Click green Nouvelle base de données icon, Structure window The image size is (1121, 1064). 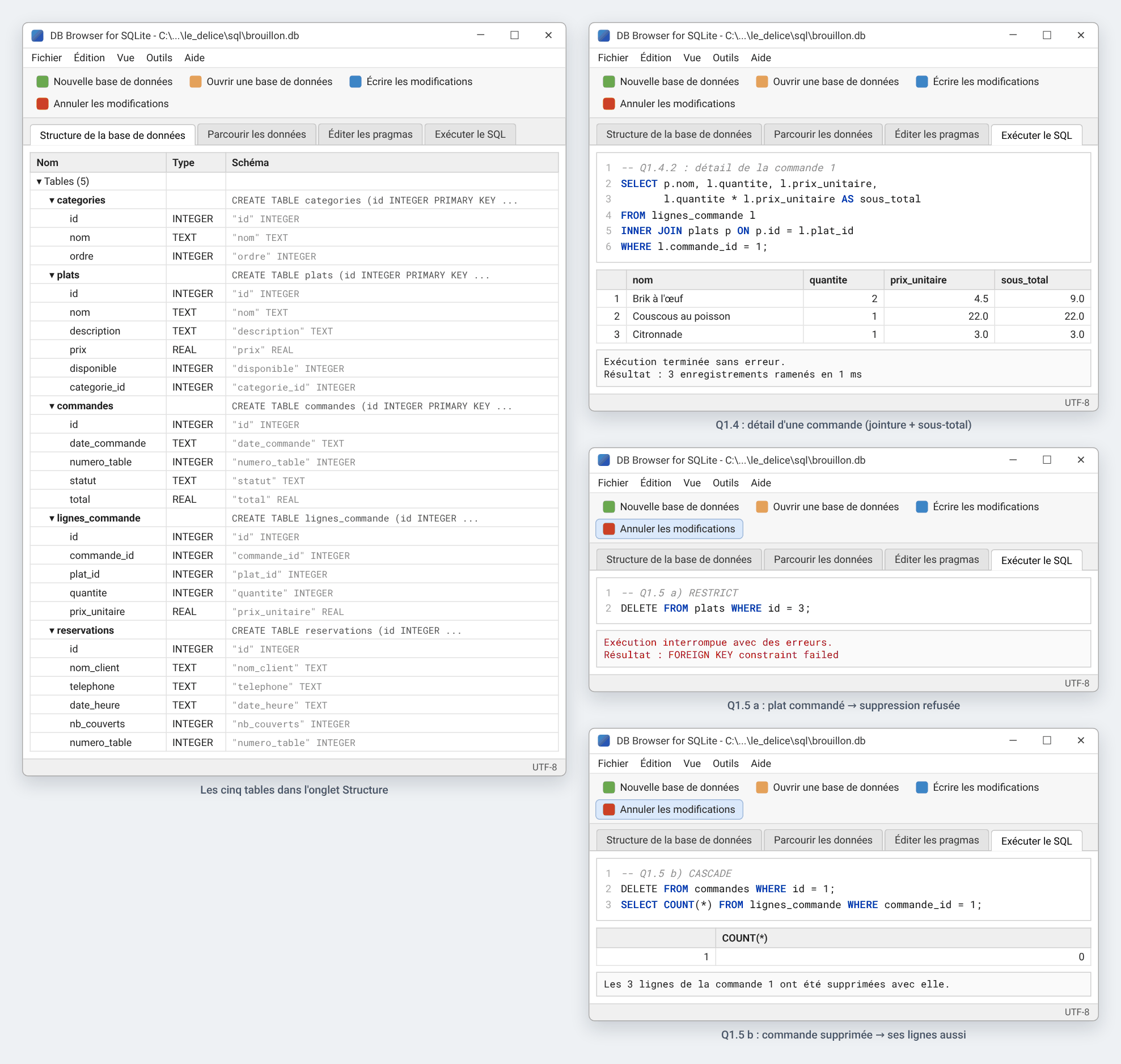point(42,82)
